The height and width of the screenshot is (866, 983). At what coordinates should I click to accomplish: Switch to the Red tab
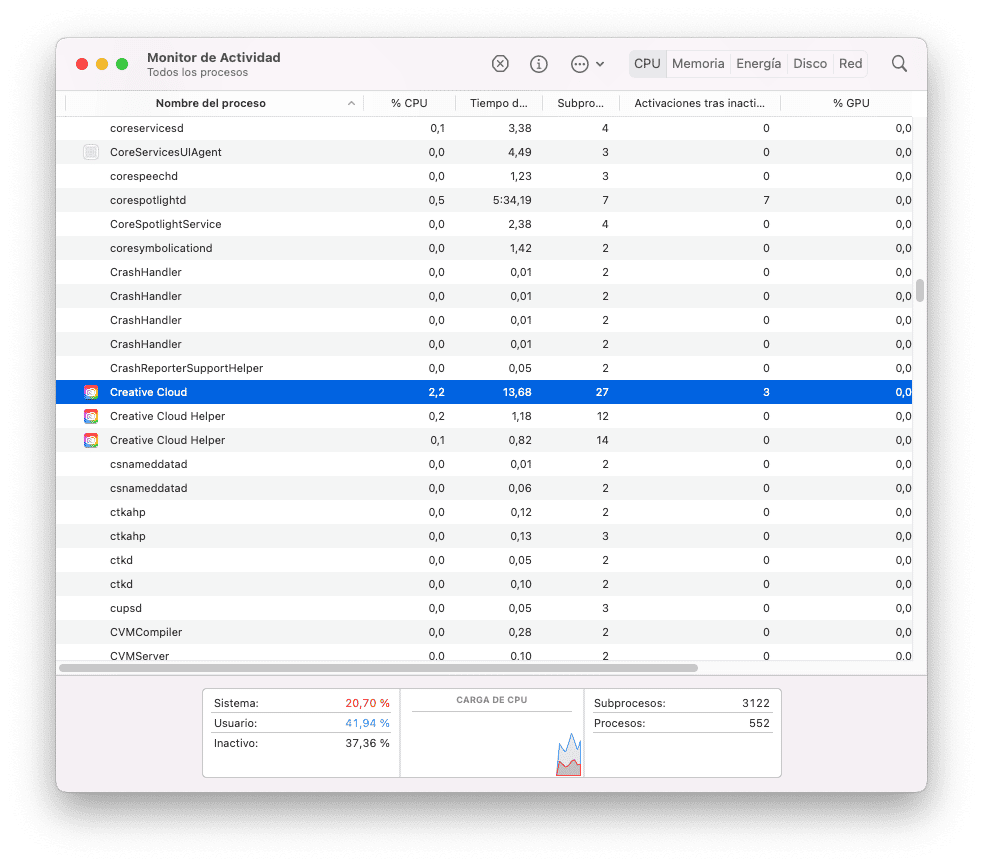pos(850,64)
